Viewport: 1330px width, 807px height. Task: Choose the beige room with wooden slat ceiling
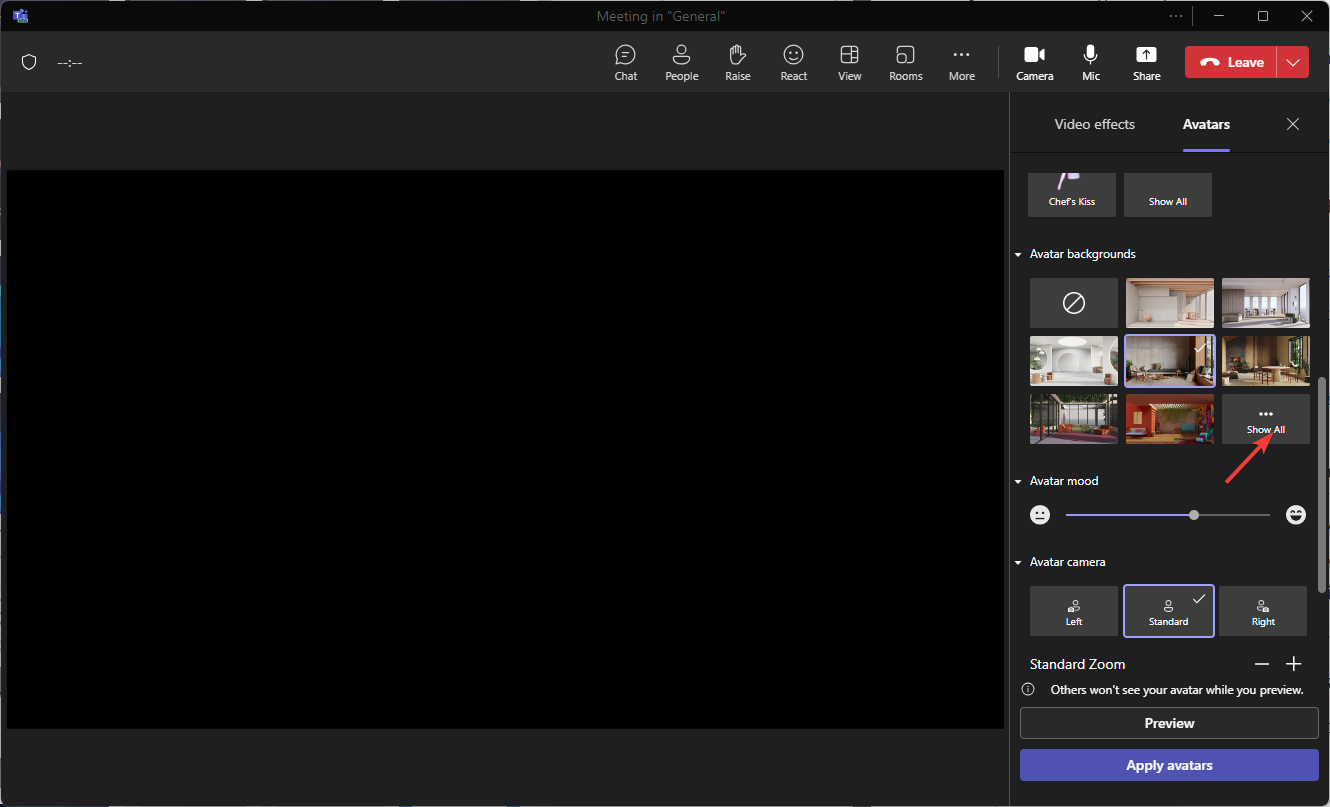pos(1170,303)
